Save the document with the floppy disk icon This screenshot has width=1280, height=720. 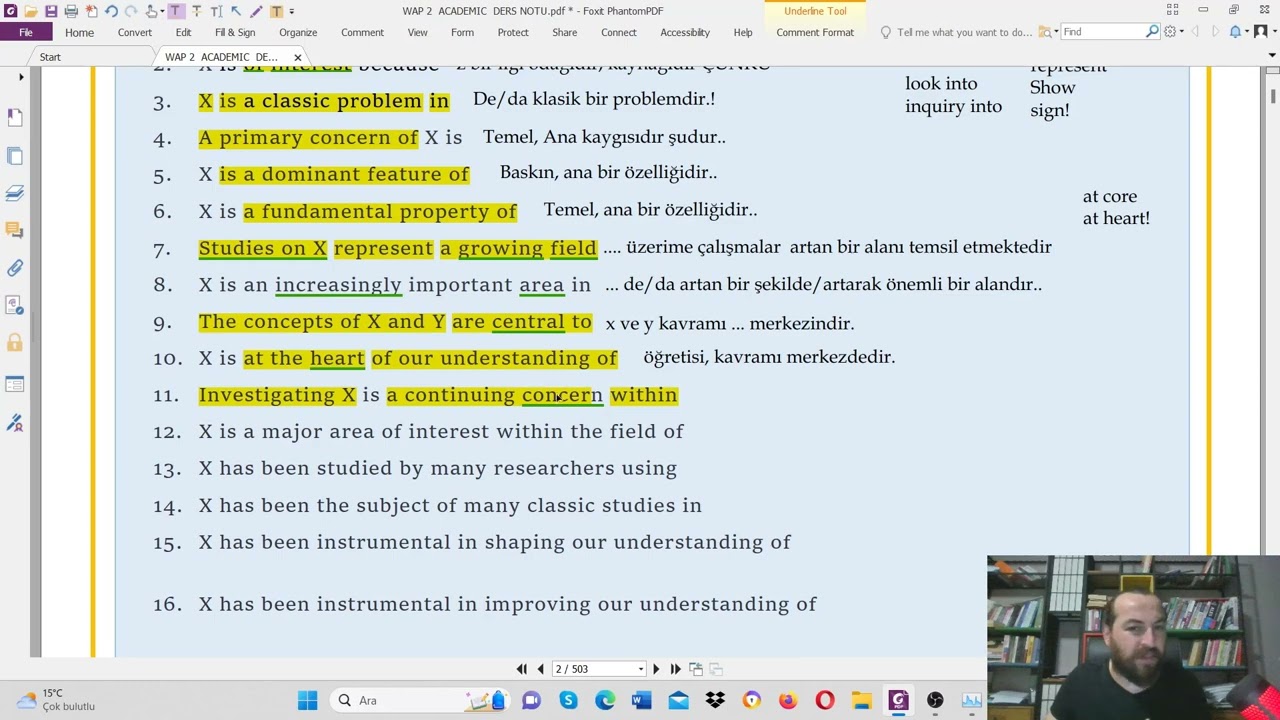click(51, 11)
